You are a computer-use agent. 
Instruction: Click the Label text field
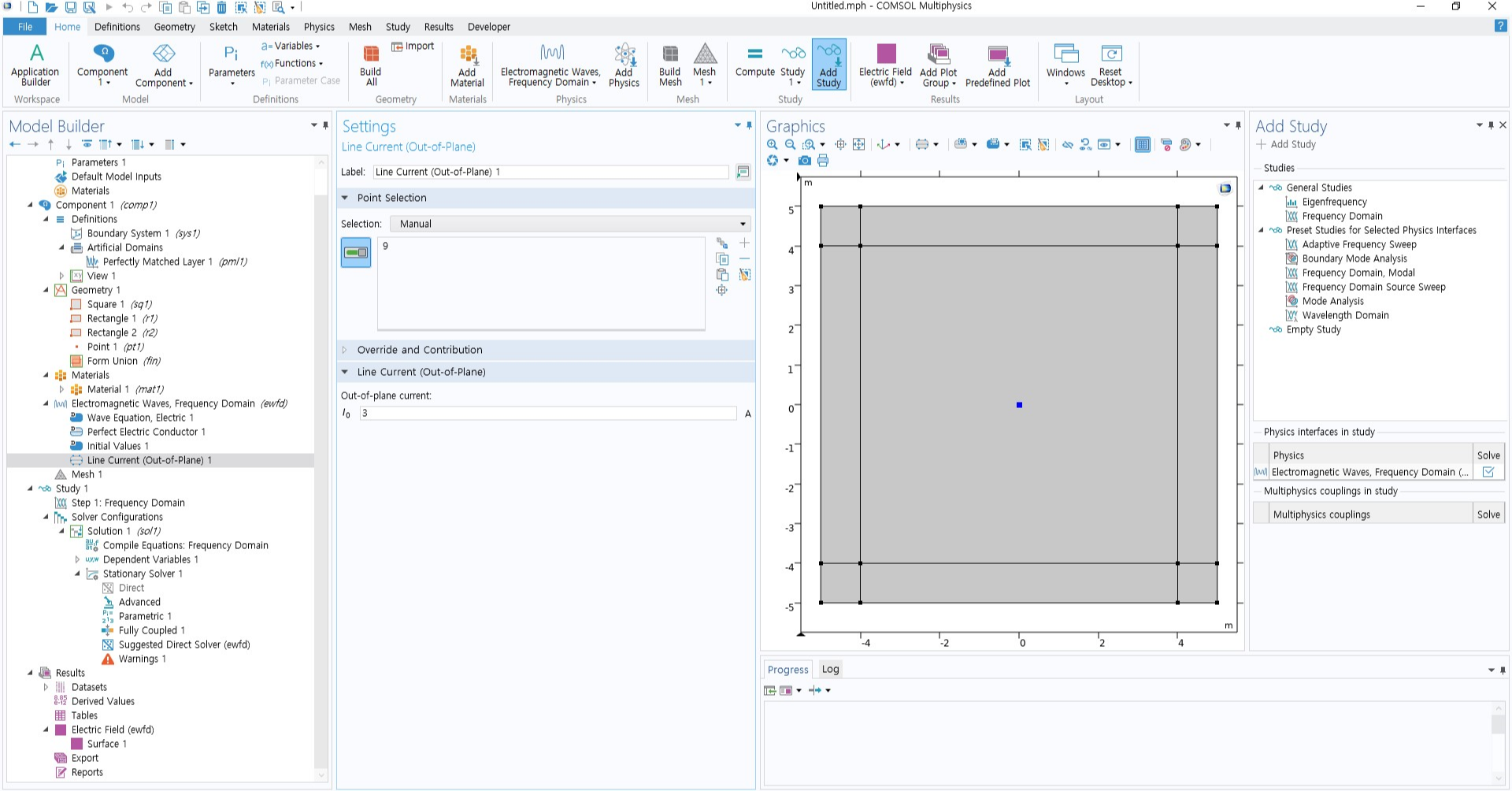coord(550,172)
